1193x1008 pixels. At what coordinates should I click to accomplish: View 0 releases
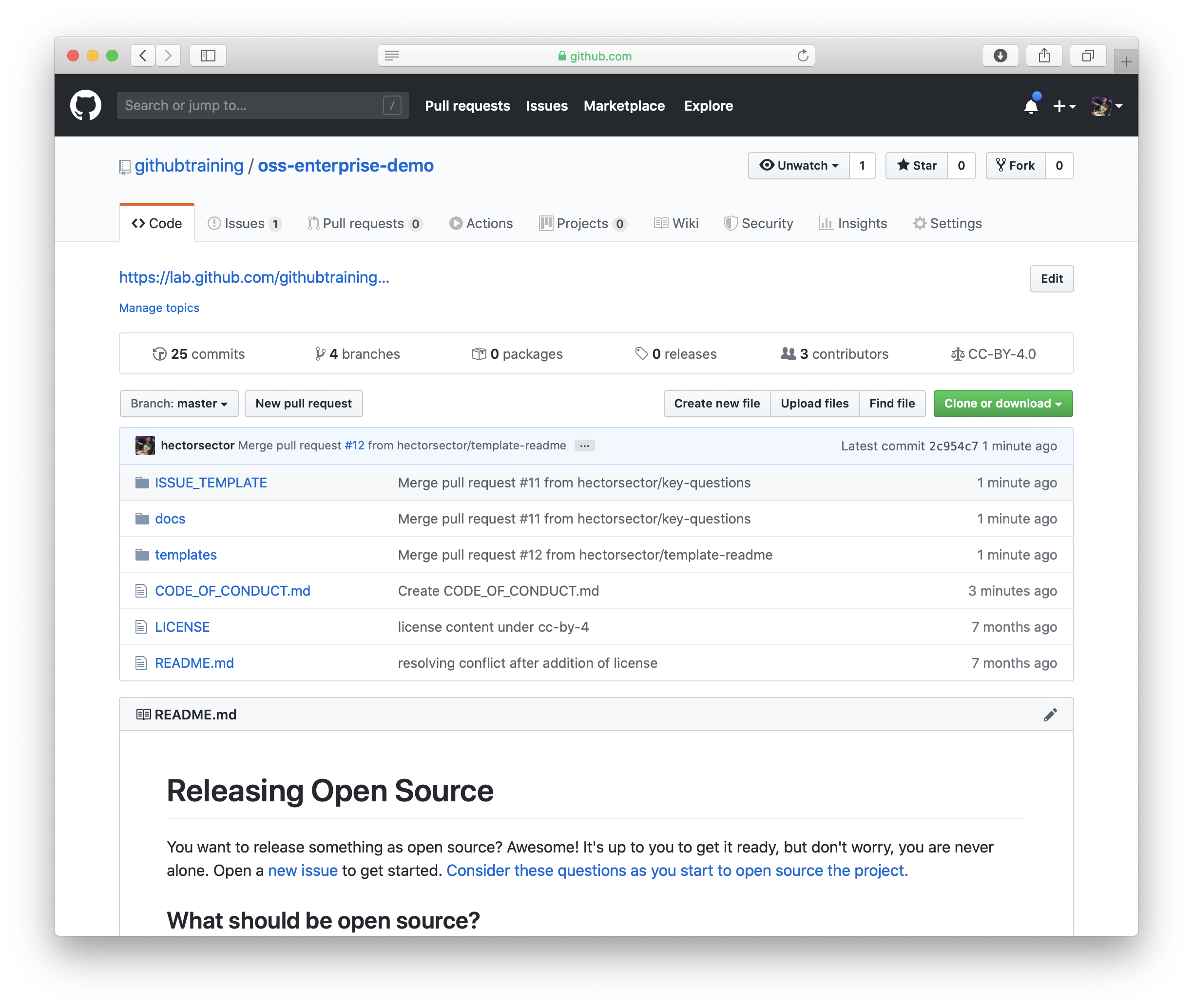pyautogui.click(x=676, y=354)
